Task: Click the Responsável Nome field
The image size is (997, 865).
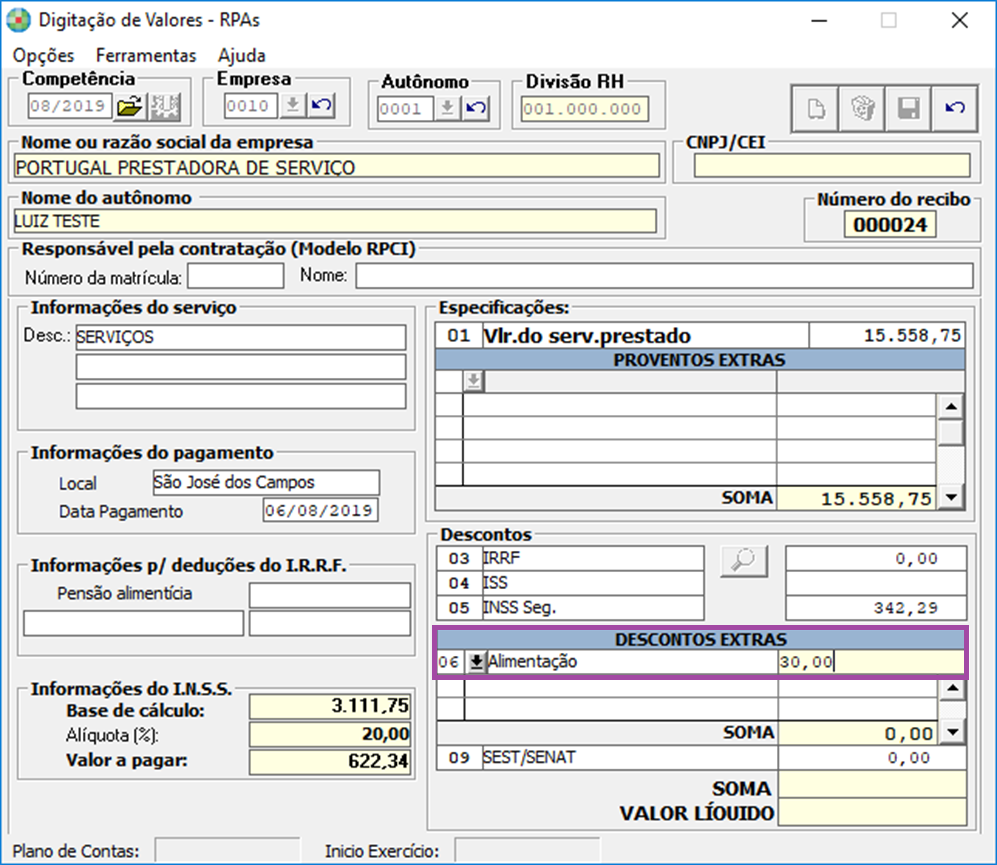Action: coord(664,276)
